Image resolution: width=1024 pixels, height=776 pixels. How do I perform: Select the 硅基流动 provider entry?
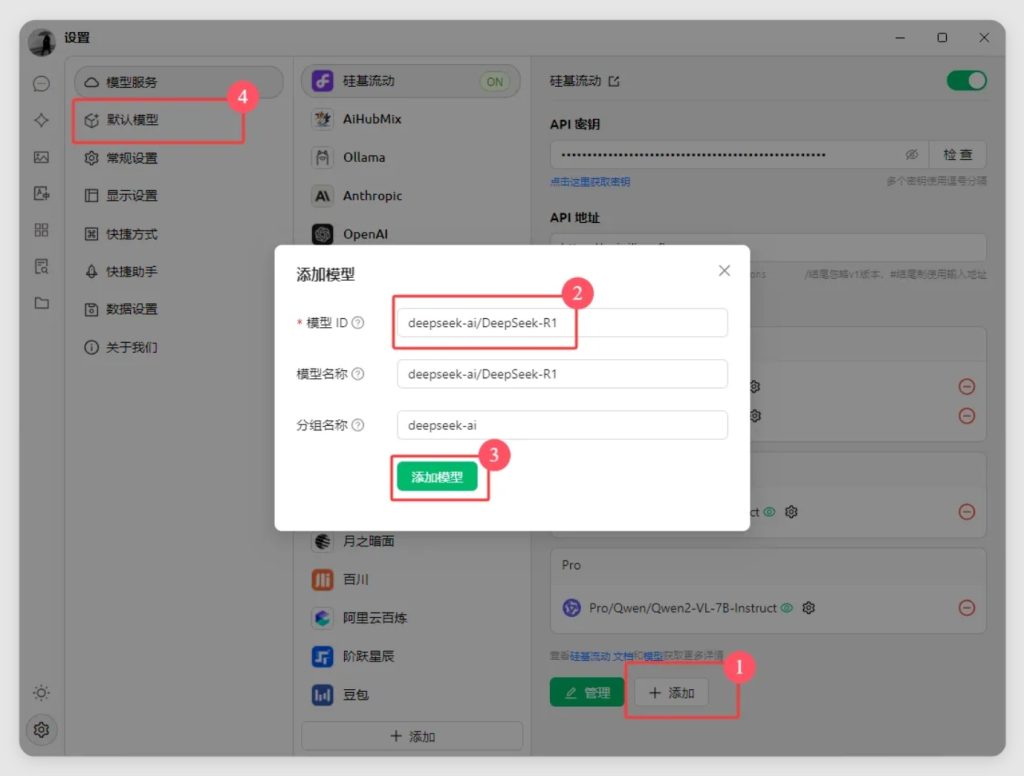[410, 81]
